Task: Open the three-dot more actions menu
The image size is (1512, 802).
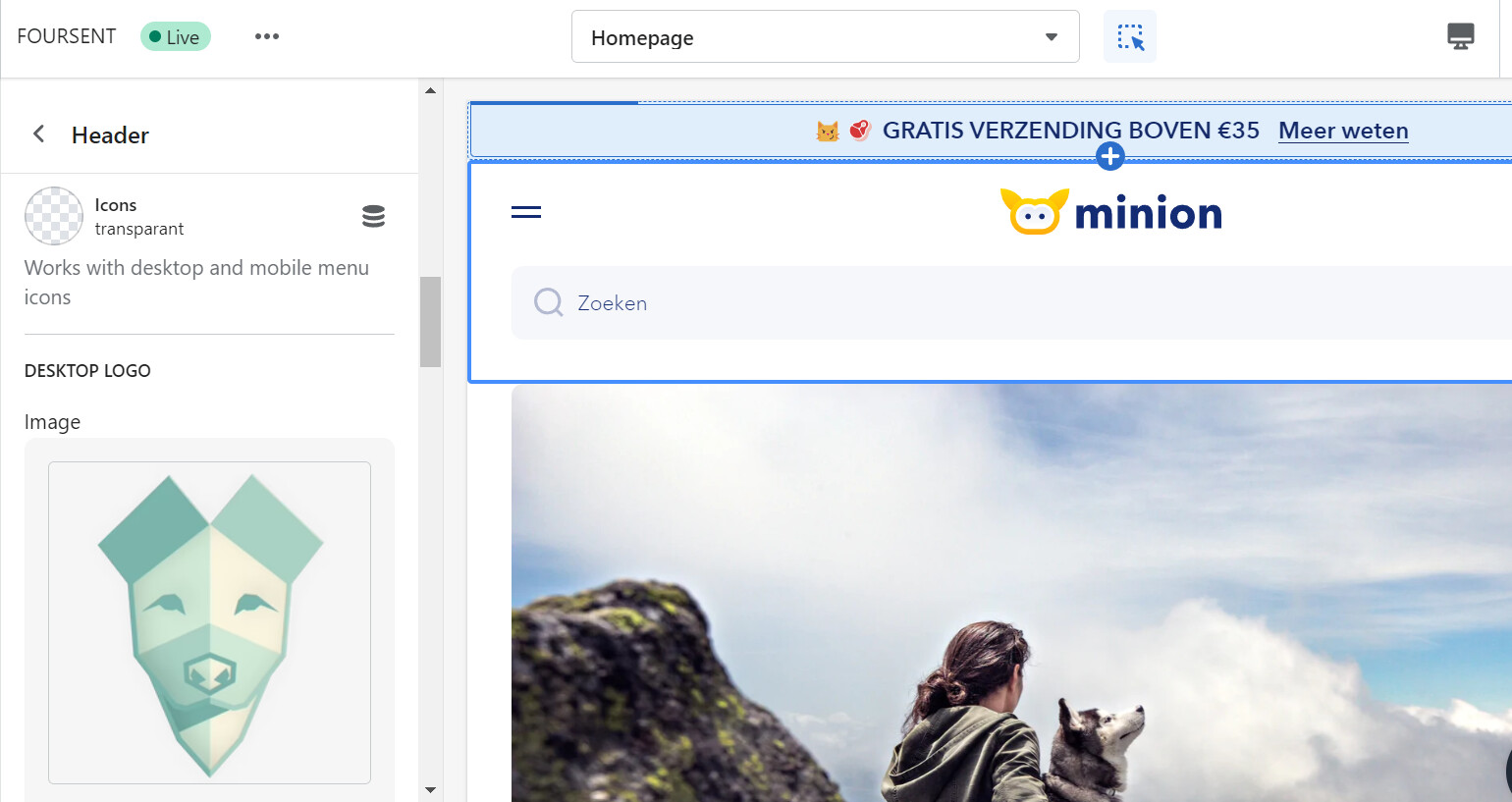Action: tap(267, 36)
